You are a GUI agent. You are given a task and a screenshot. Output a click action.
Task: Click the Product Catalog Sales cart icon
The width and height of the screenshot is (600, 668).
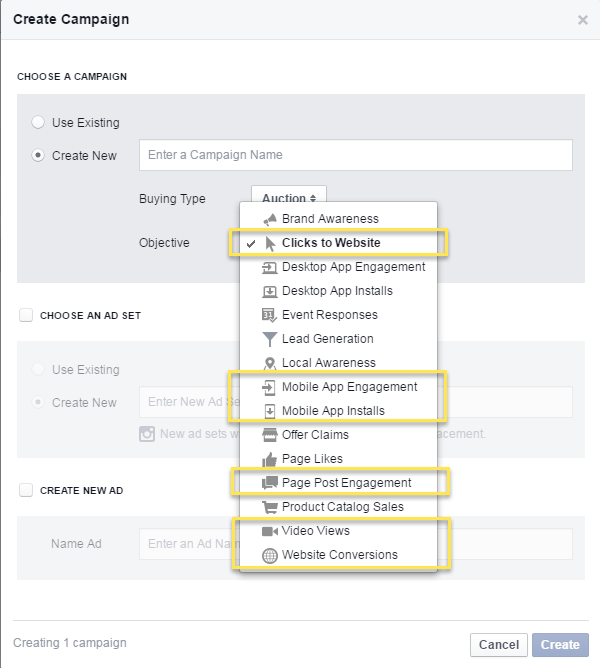click(x=269, y=507)
